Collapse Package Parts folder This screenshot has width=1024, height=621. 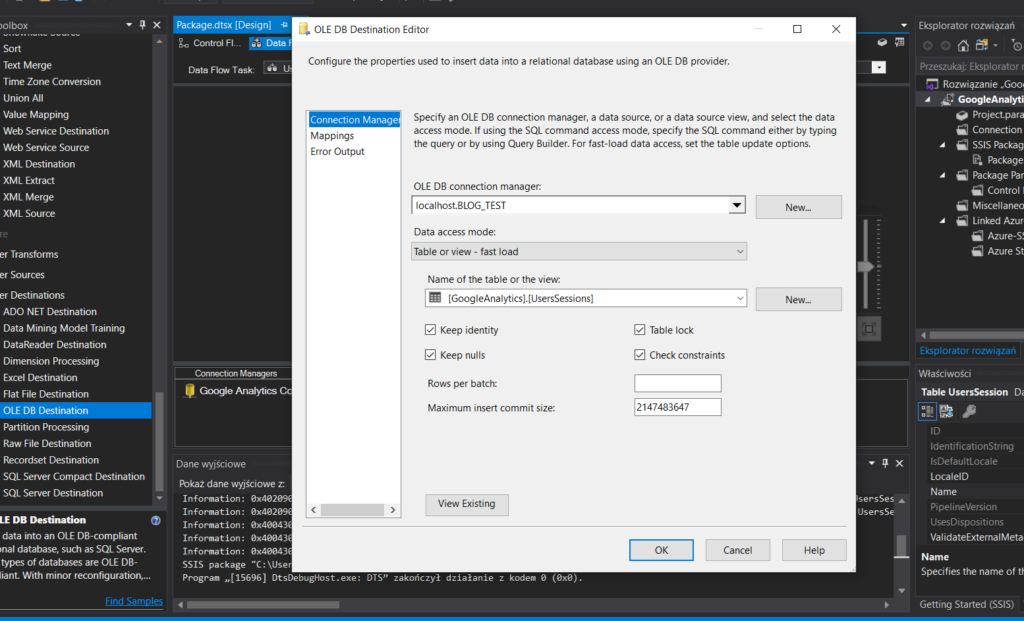coord(942,175)
